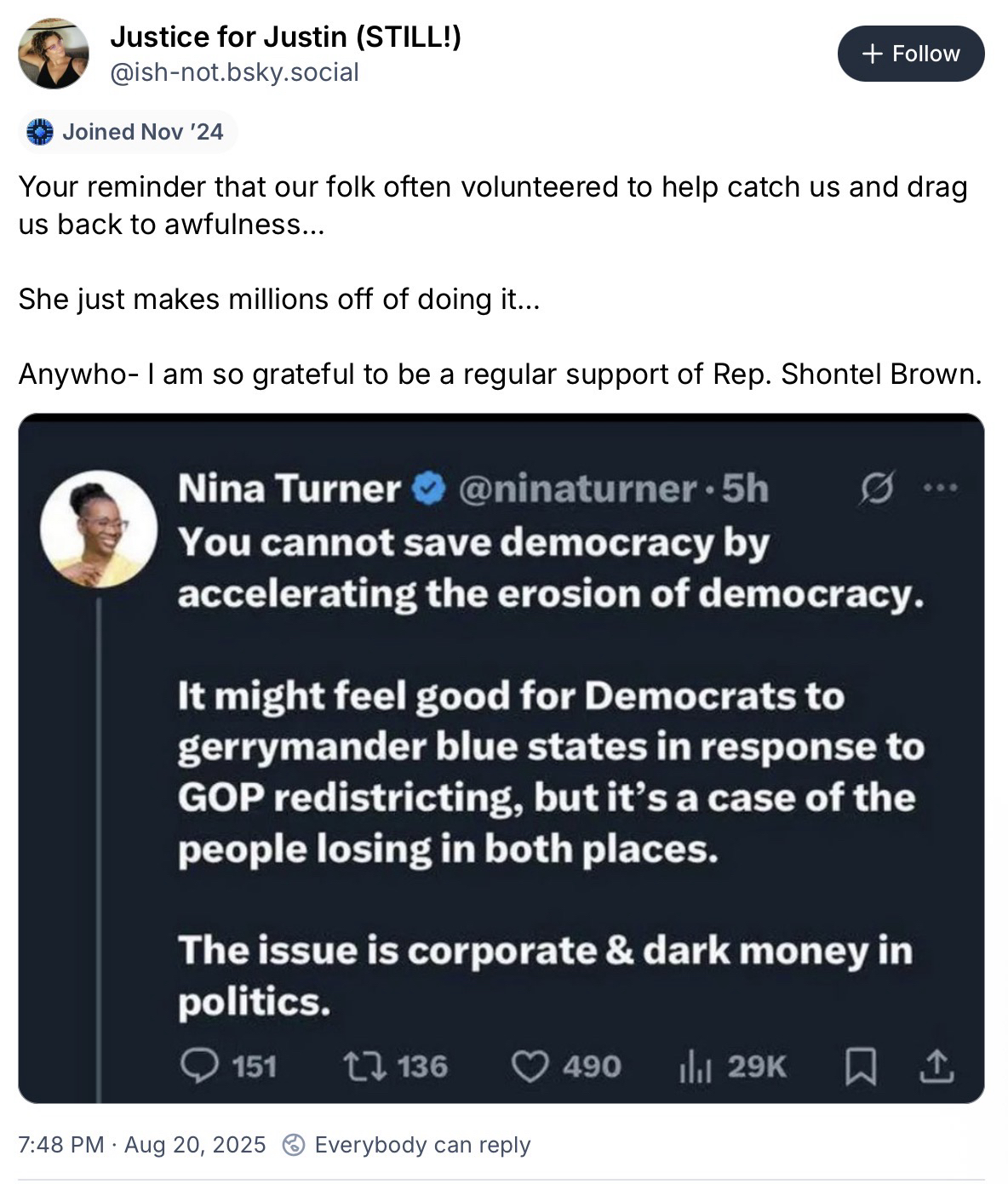This screenshot has width=1008, height=1184.
Task: Toggle the bookmark icon on the tweet
Action: coord(861,1066)
